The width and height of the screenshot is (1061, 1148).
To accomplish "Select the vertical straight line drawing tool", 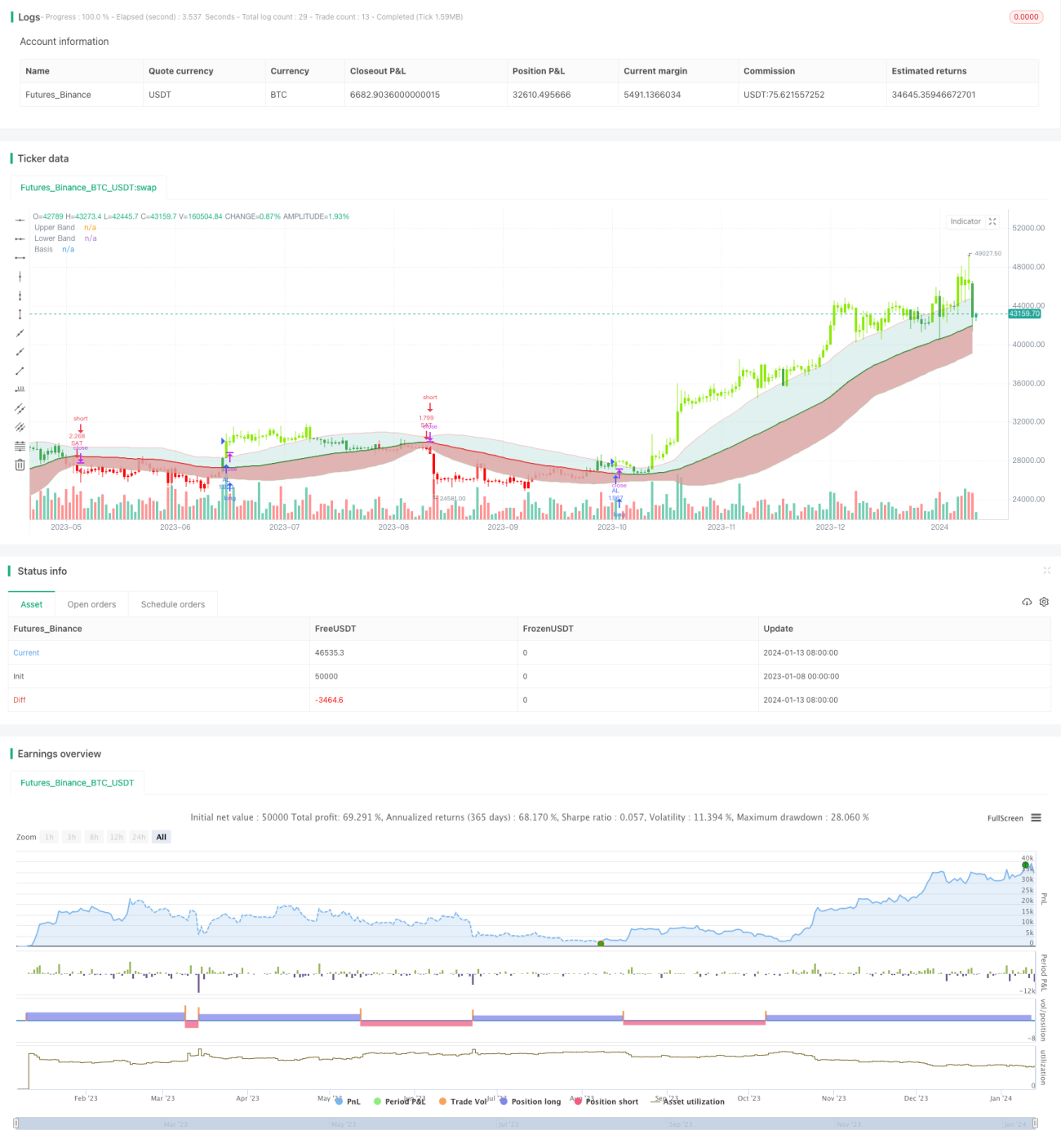I will pos(20,277).
